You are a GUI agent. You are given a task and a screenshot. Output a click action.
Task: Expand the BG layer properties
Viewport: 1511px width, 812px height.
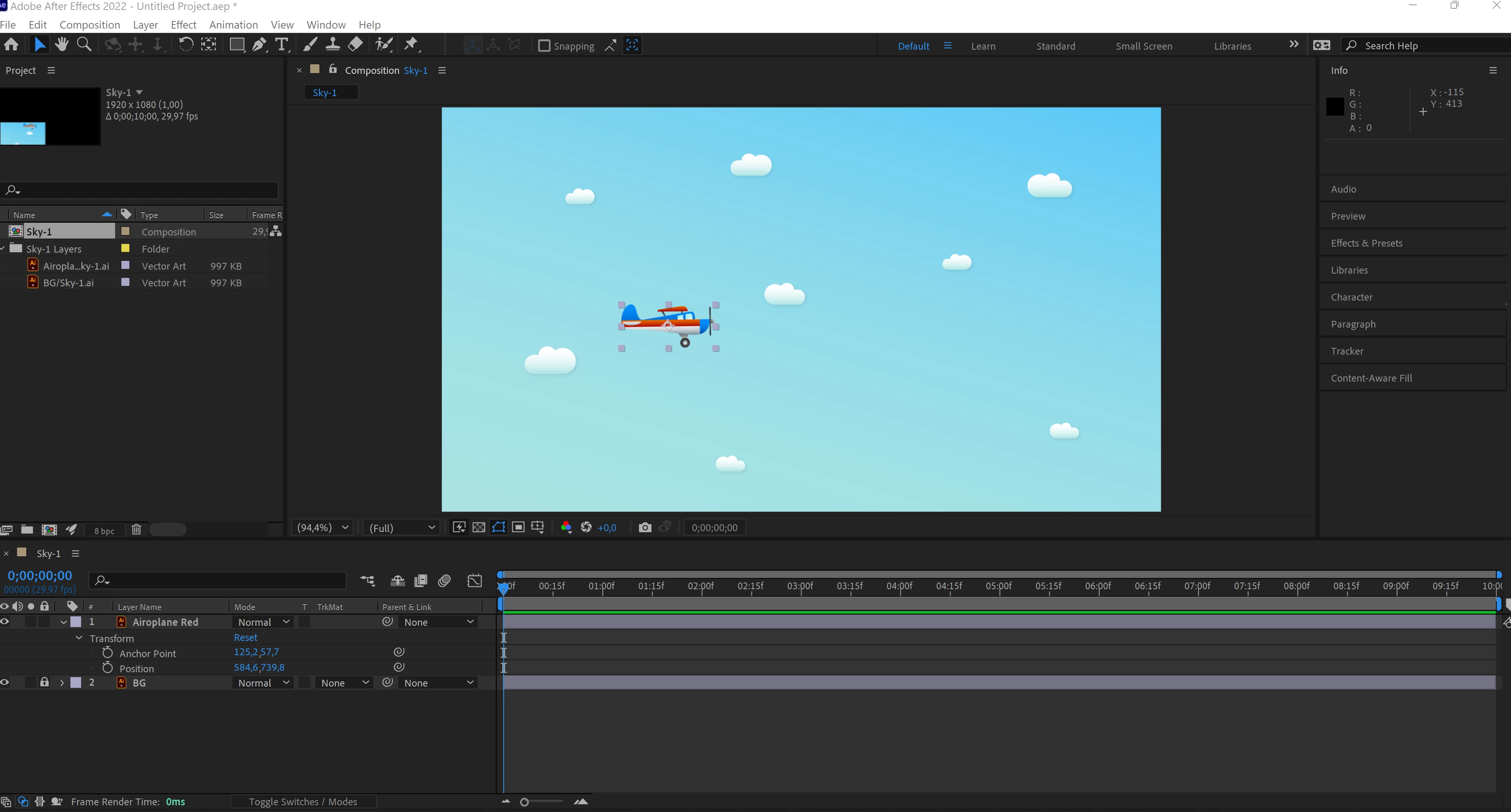[62, 683]
